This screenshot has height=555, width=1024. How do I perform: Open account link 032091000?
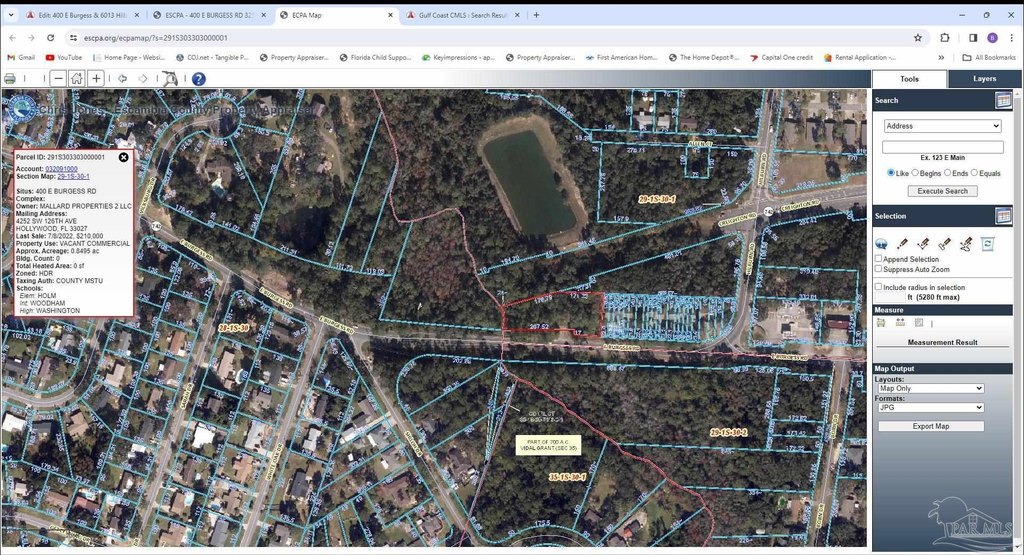[x=62, y=169]
